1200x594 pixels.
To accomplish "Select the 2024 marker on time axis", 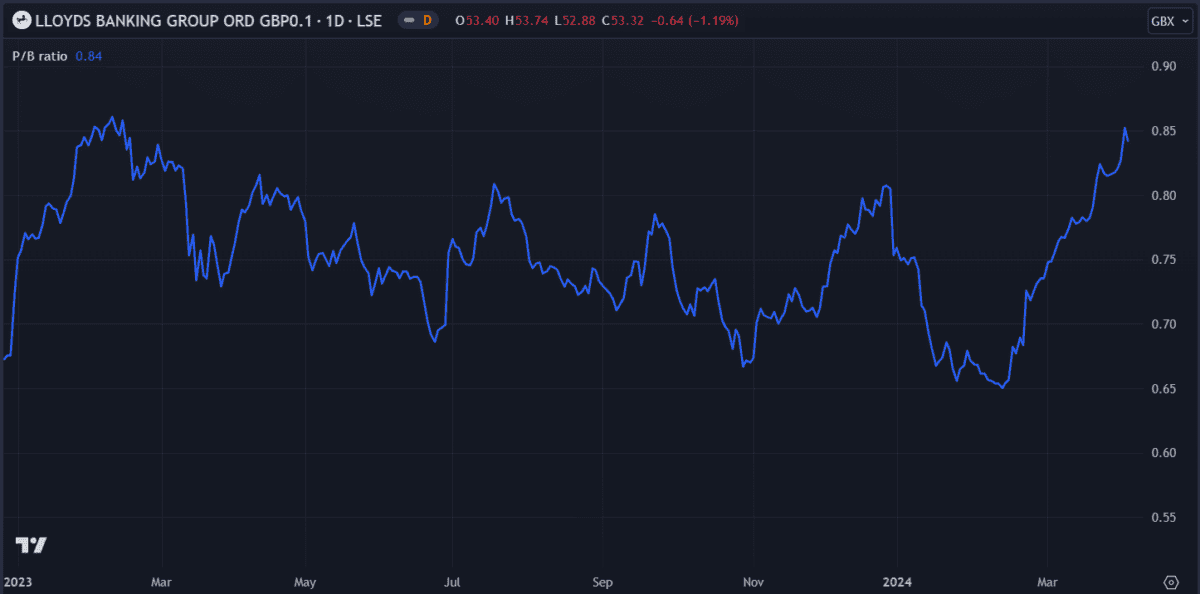I will 897,581.
